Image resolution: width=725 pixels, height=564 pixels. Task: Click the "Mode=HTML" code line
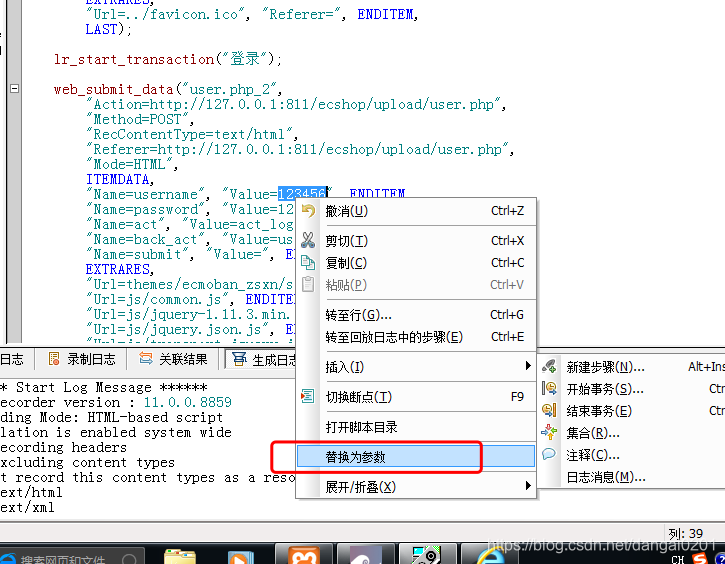[132, 164]
